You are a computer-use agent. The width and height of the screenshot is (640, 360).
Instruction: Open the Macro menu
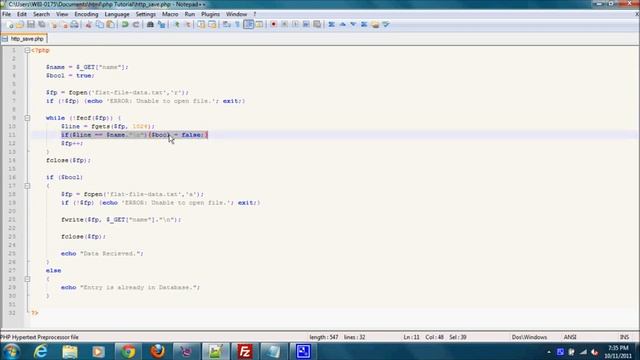coord(170,14)
